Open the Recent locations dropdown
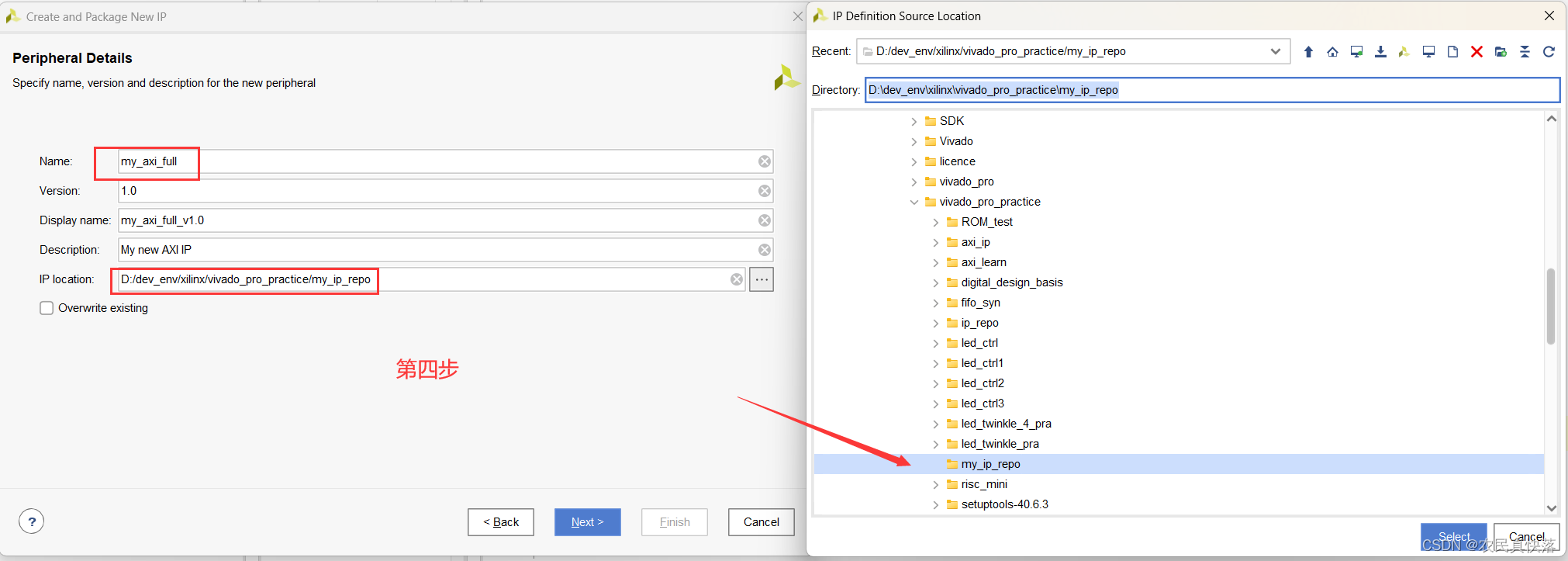The image size is (1568, 561). click(x=1275, y=52)
